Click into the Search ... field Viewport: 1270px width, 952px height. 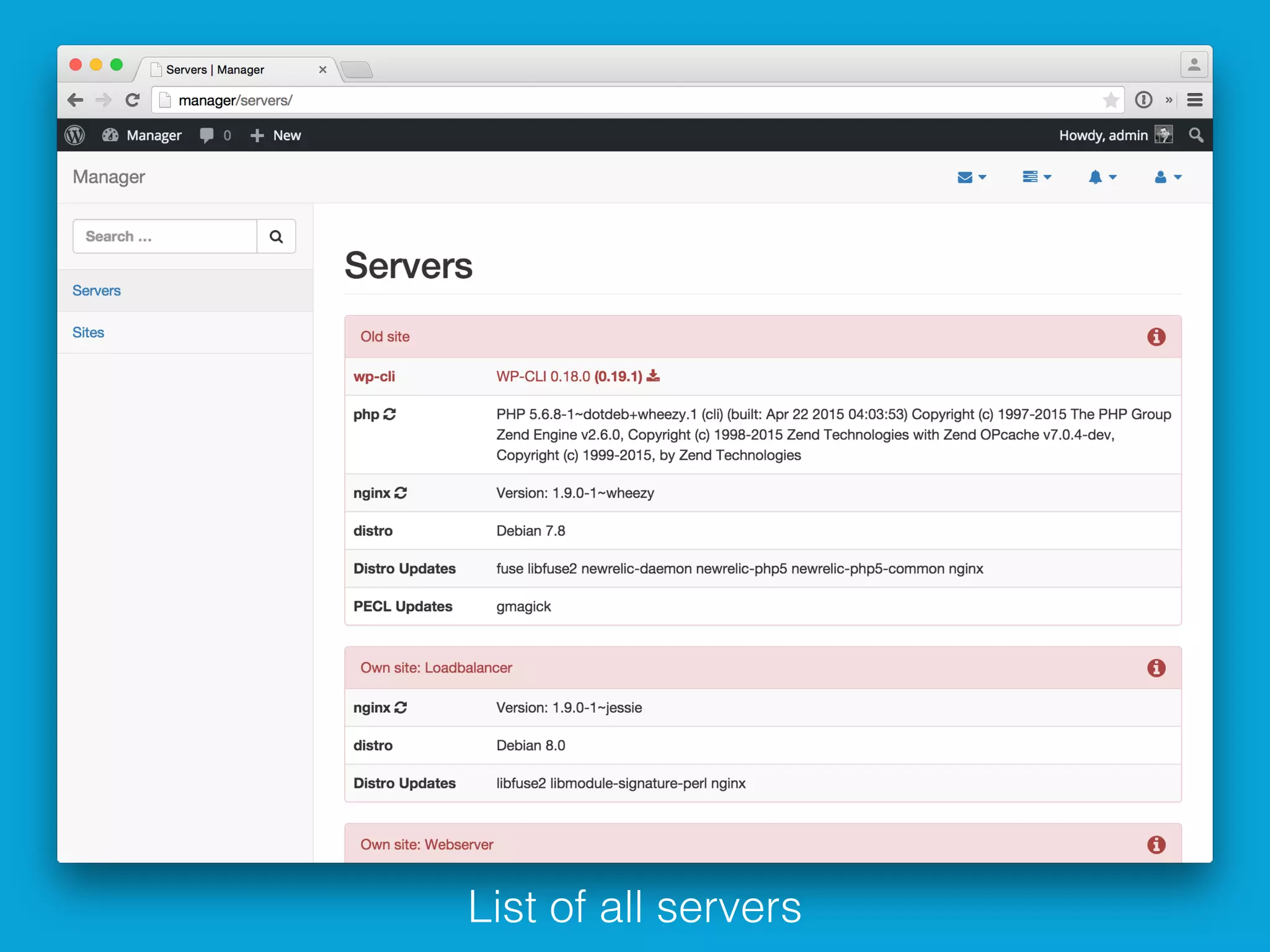click(x=165, y=236)
